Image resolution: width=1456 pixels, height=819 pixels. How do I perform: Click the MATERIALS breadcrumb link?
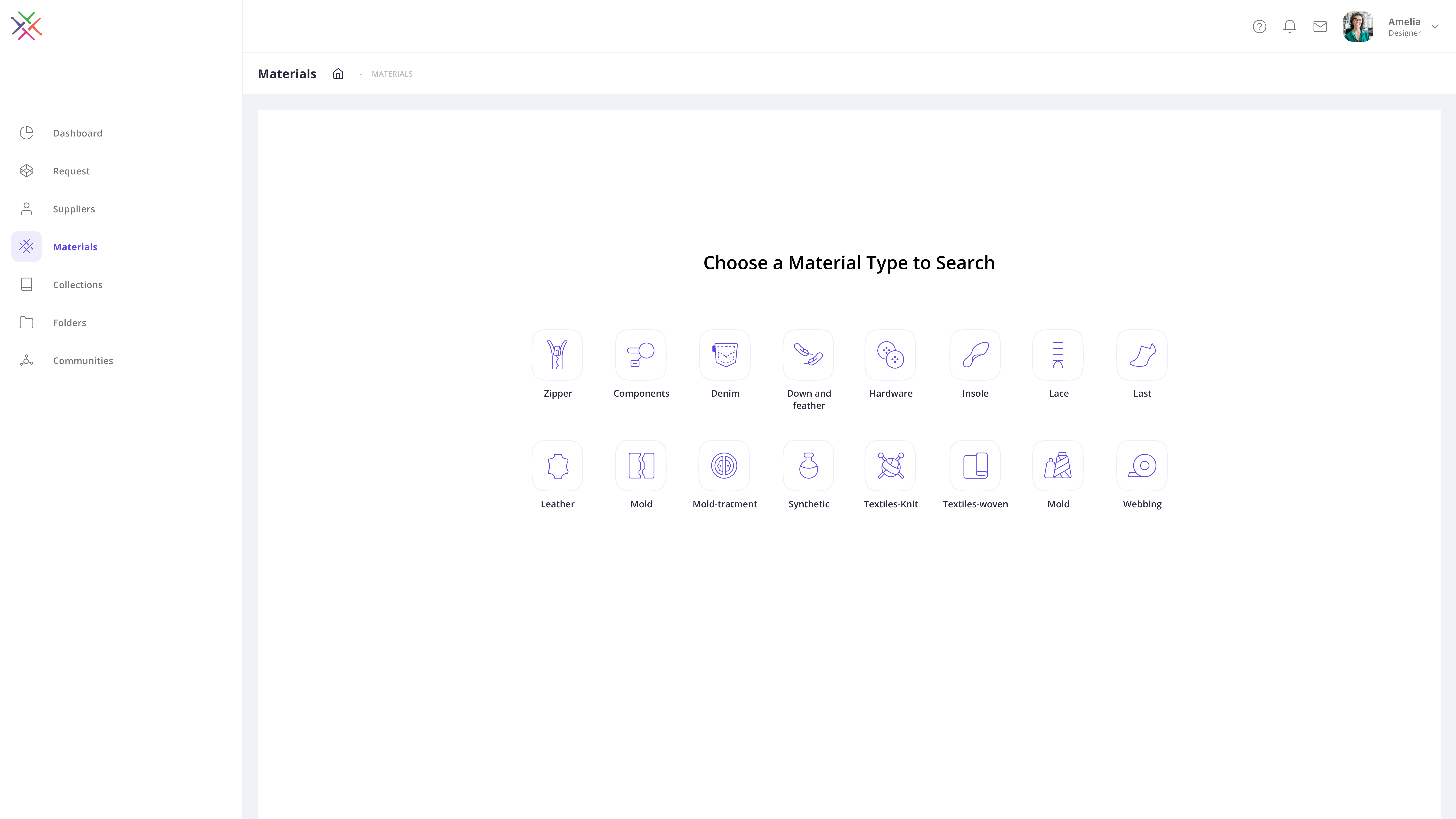coord(392,74)
